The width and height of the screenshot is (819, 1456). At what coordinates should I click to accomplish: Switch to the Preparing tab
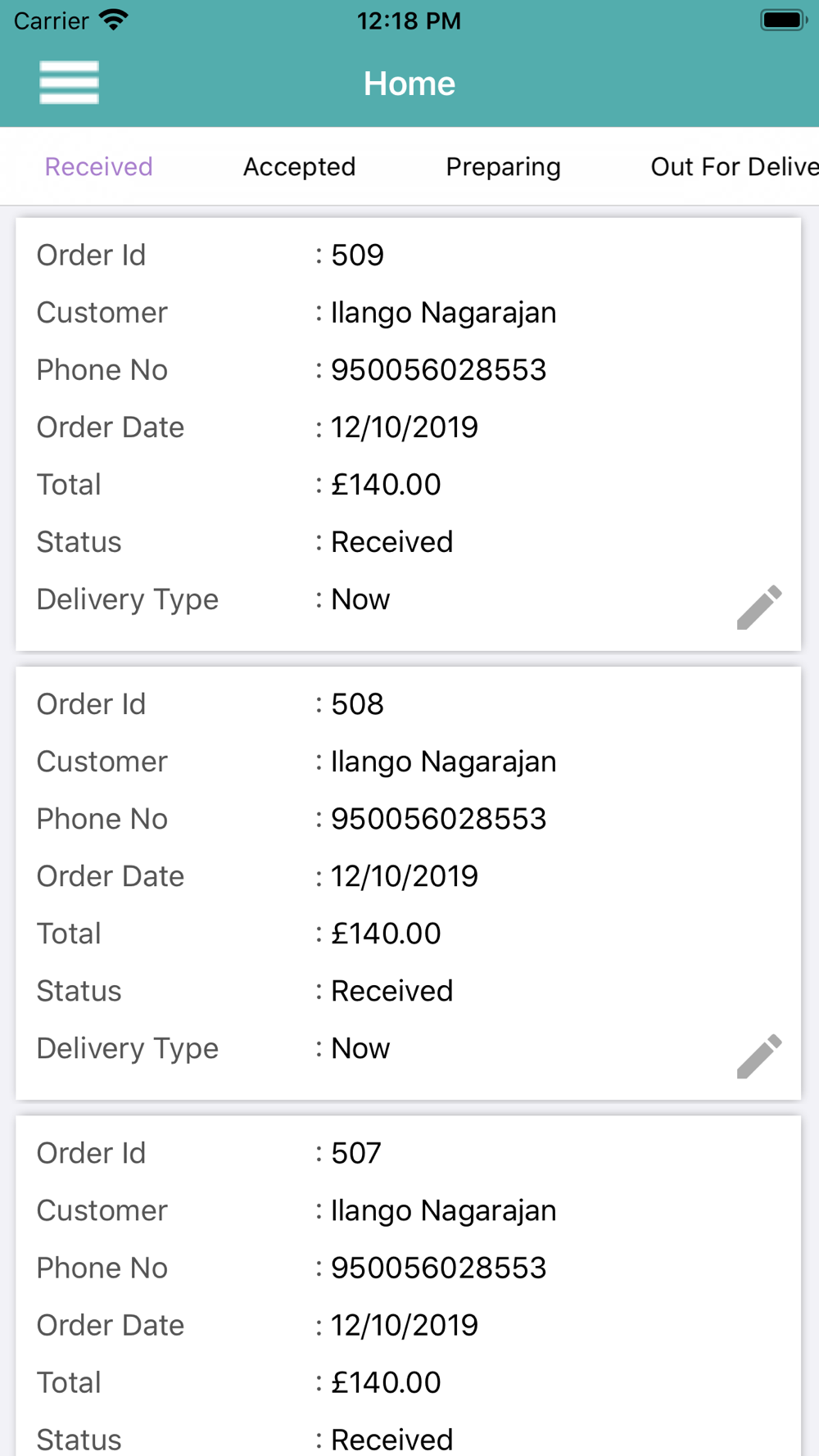(x=504, y=166)
